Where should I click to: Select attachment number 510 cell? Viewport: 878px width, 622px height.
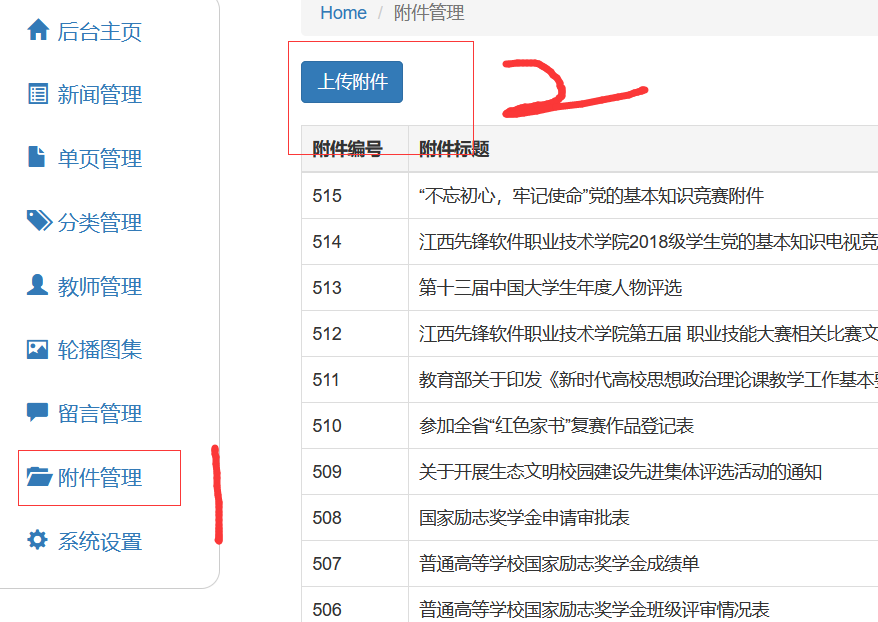click(x=355, y=425)
